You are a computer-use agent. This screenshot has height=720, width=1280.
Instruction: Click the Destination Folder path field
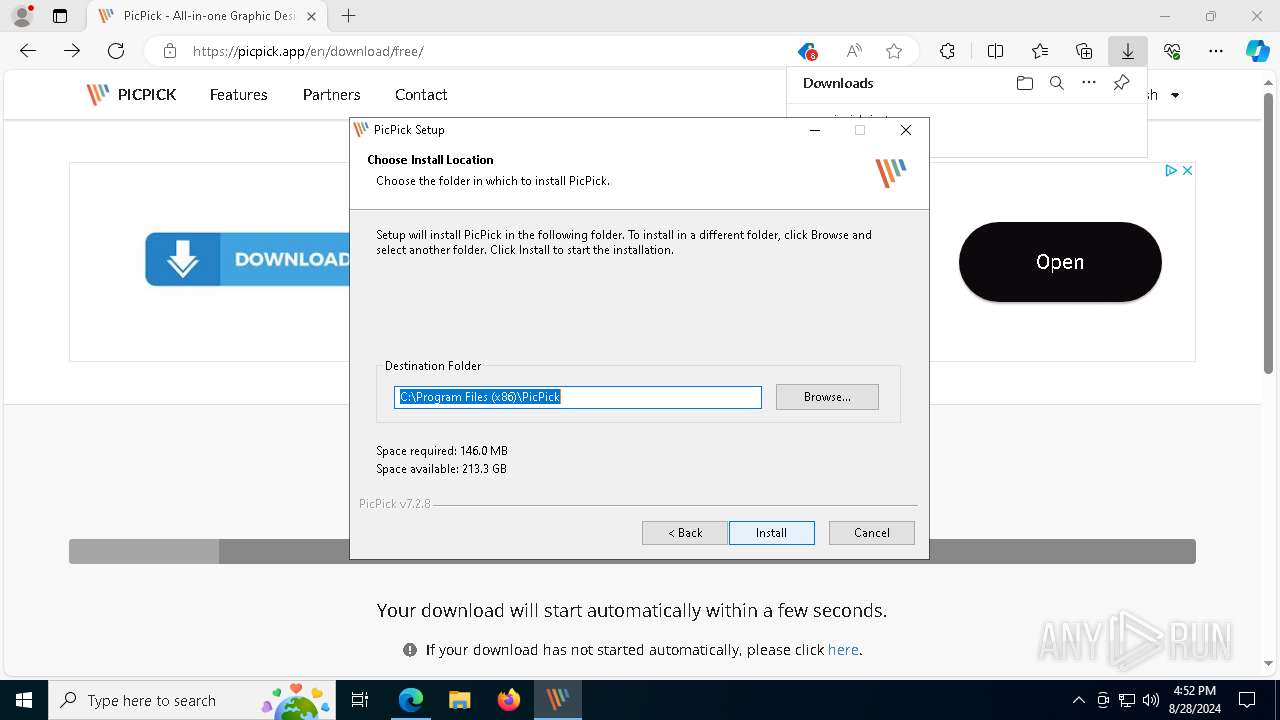(578, 397)
